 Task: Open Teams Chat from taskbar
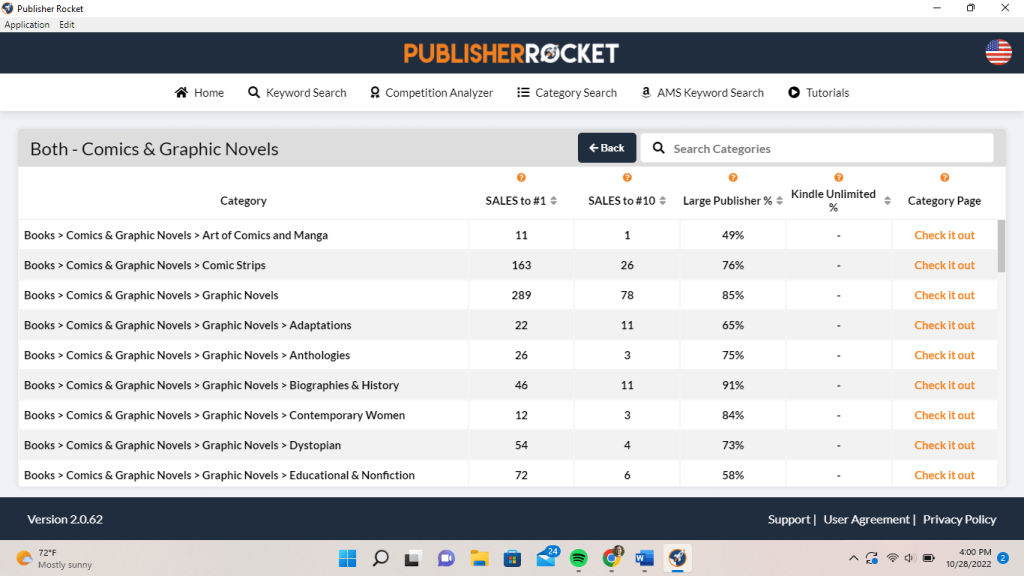click(446, 558)
